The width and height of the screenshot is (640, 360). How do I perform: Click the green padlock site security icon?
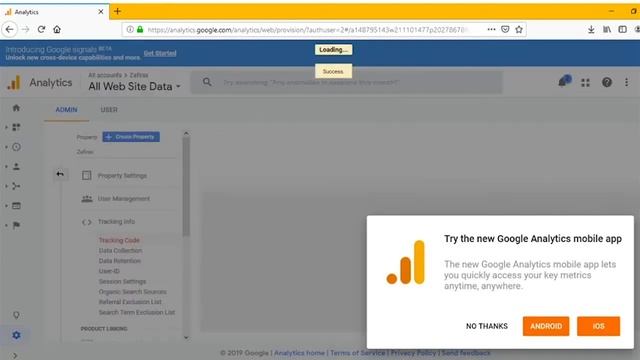[140, 29]
